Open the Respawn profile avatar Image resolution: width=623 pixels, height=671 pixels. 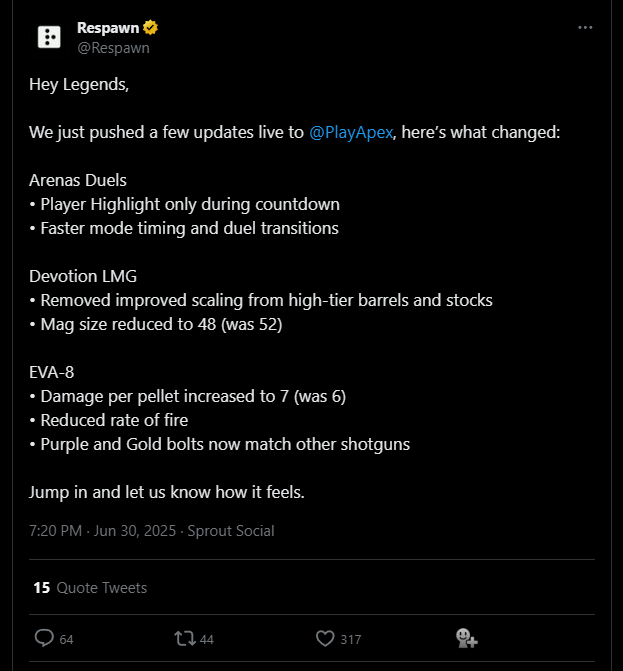[49, 37]
